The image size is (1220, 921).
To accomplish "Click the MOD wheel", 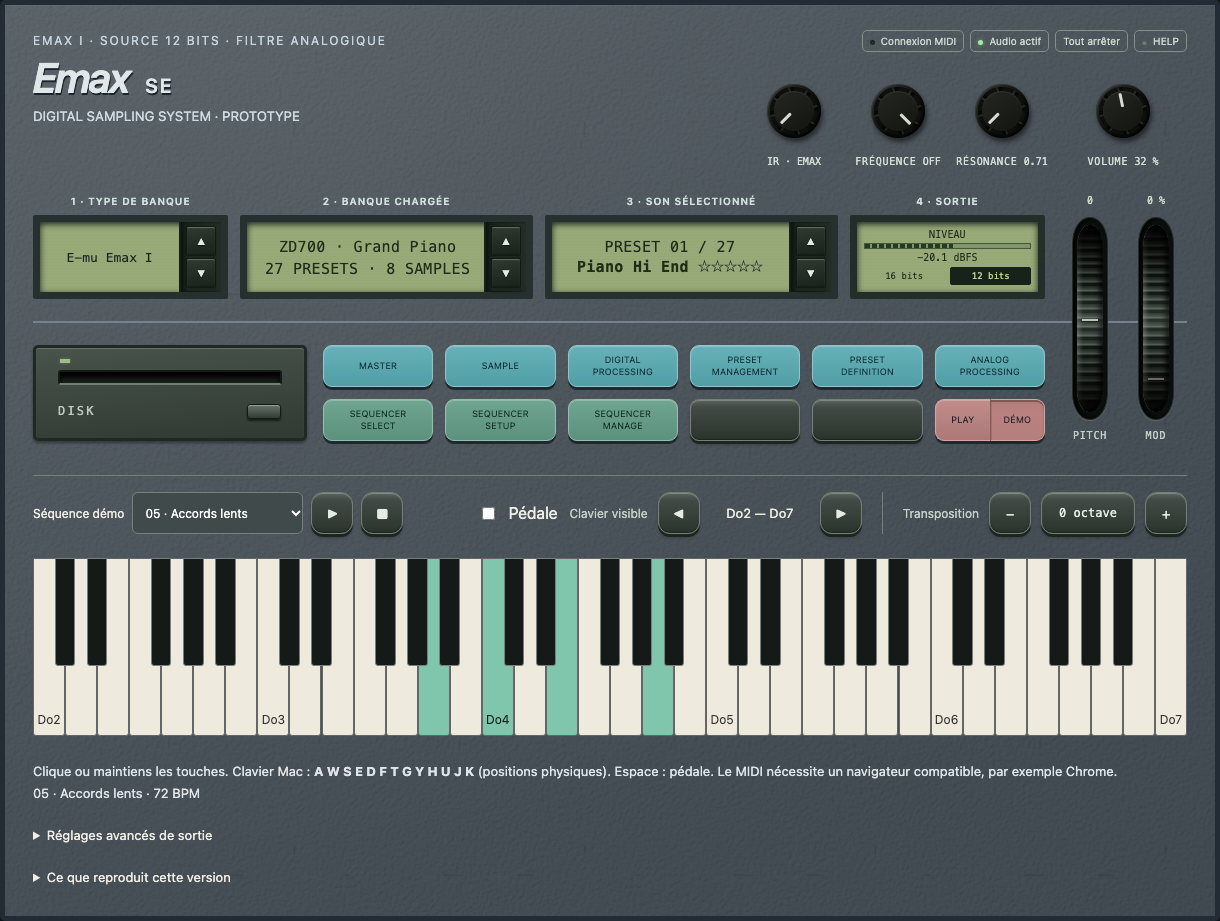I will [x=1156, y=319].
